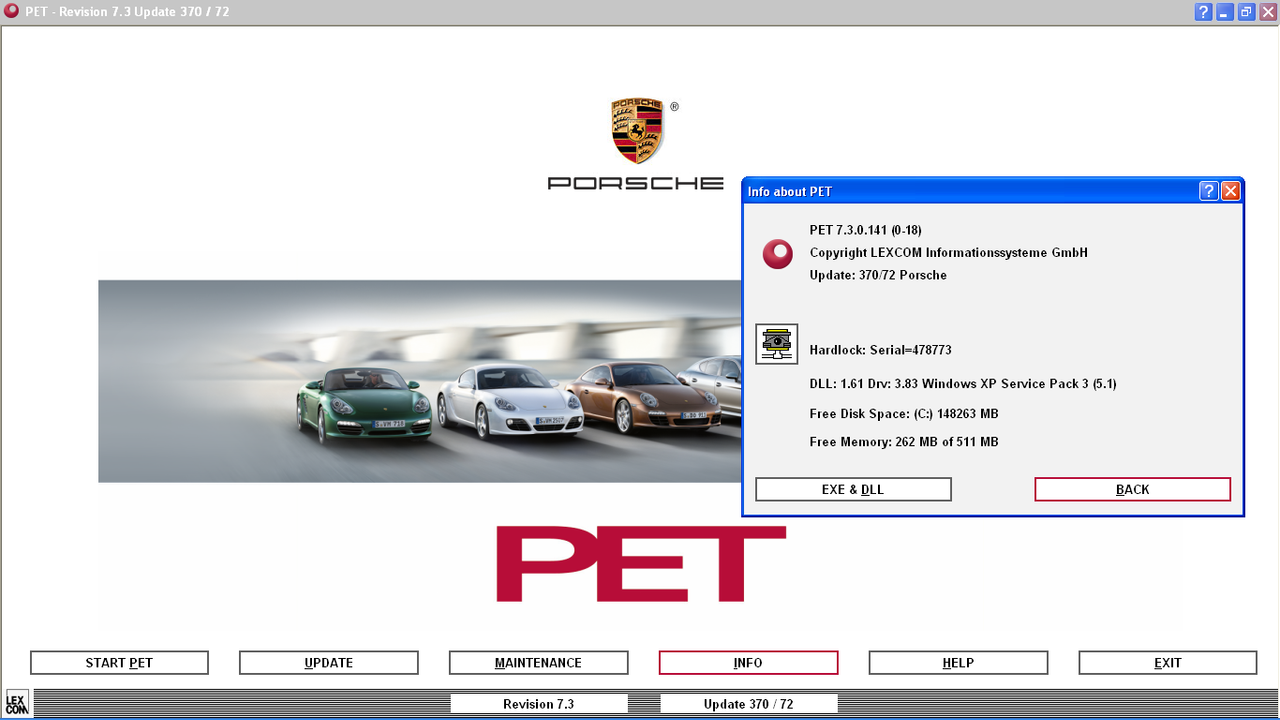Click 'Hardlock: Serial=478773' text
Image resolution: width=1280 pixels, height=720 pixels.
tap(880, 350)
